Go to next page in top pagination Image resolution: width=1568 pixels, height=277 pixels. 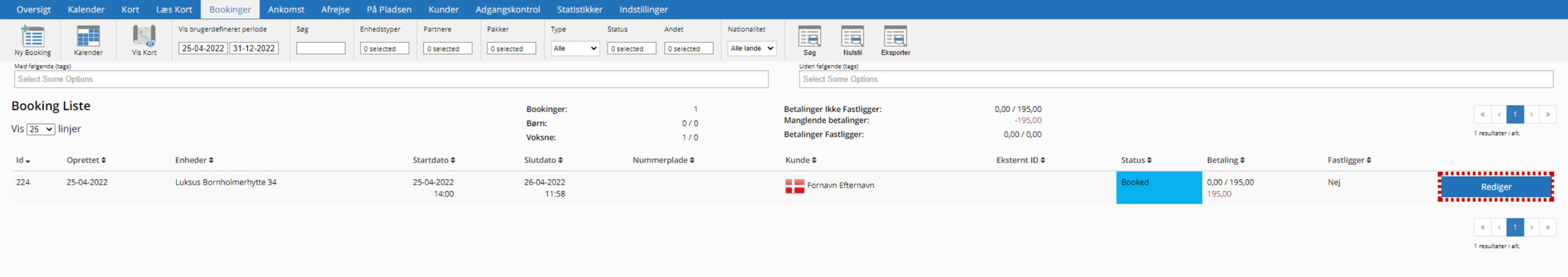coord(1531,114)
